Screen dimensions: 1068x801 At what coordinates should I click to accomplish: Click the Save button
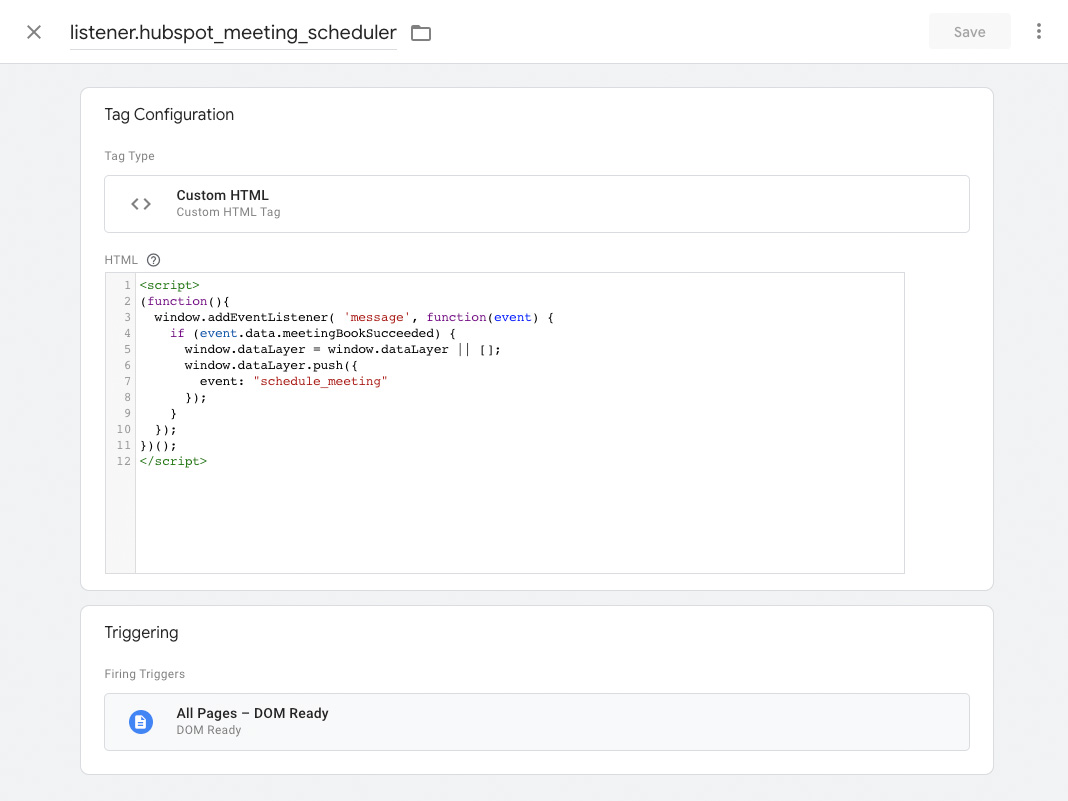click(969, 31)
